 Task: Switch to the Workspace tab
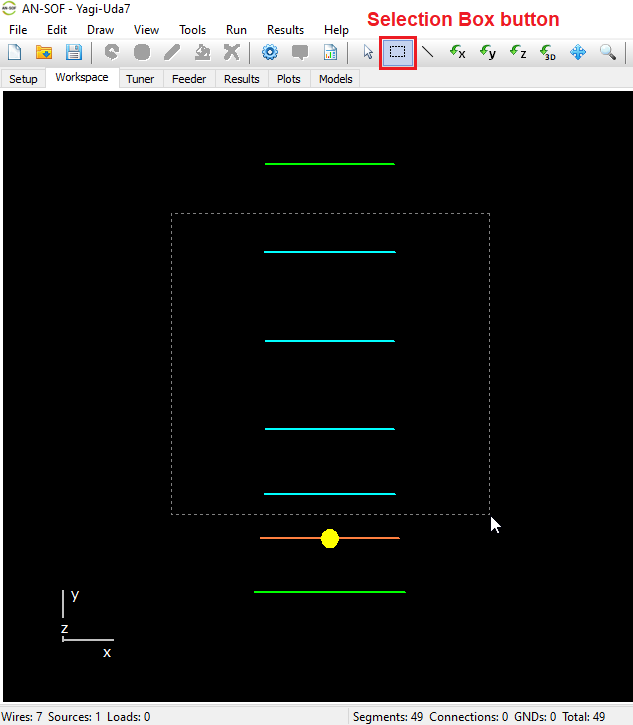82,77
